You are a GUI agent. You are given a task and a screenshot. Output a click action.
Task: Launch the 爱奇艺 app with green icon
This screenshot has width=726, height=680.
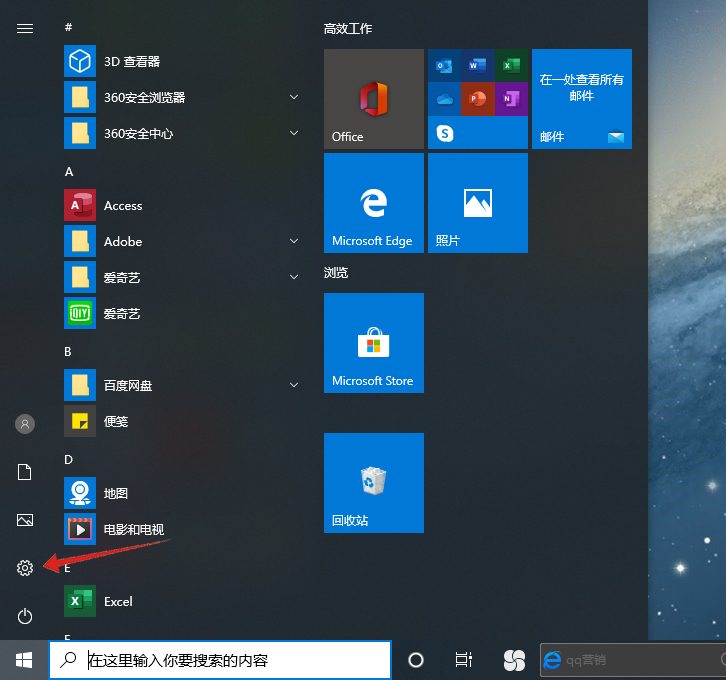click(183, 313)
